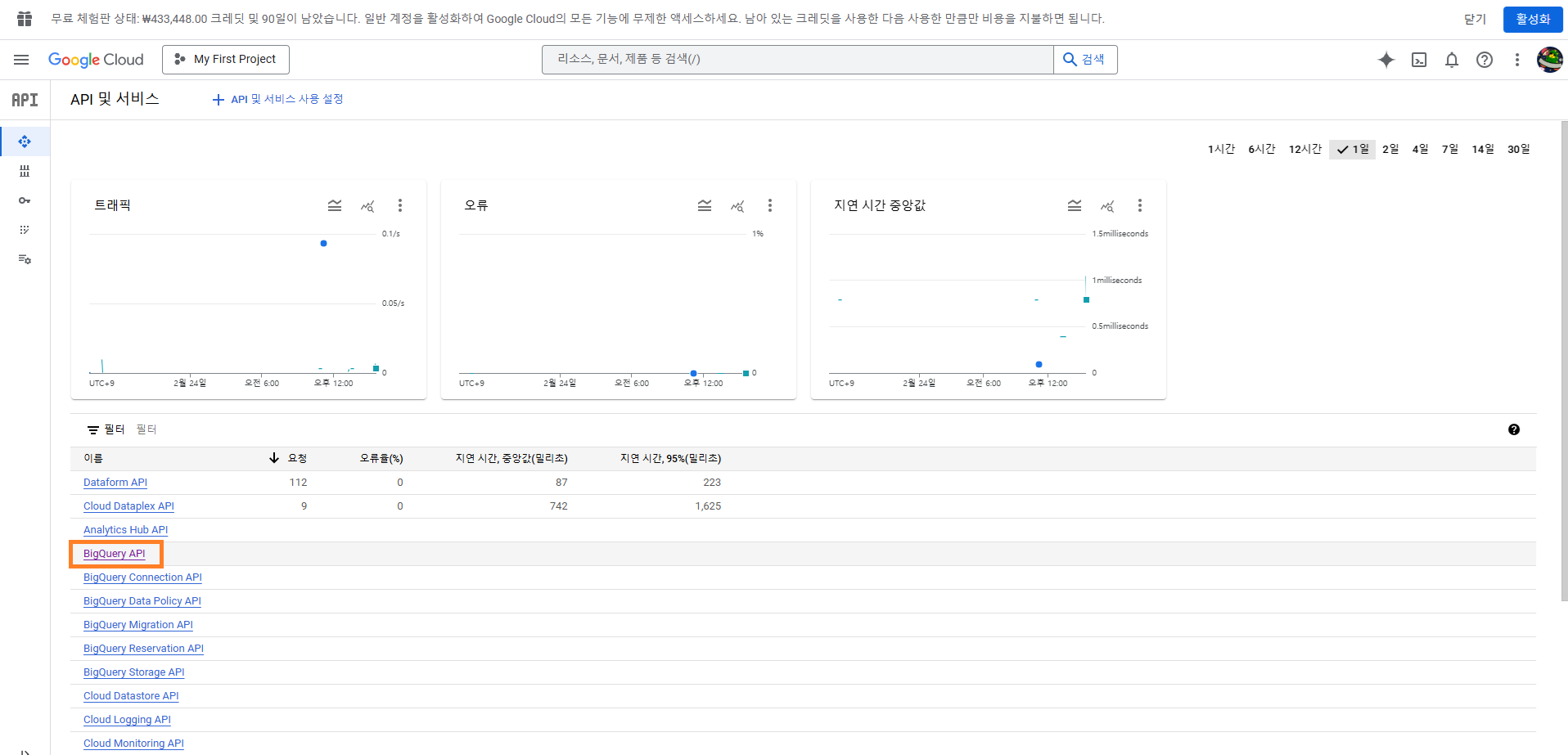Open the credentials key sidebar icon
This screenshot has width=1568, height=755.
coord(25,200)
